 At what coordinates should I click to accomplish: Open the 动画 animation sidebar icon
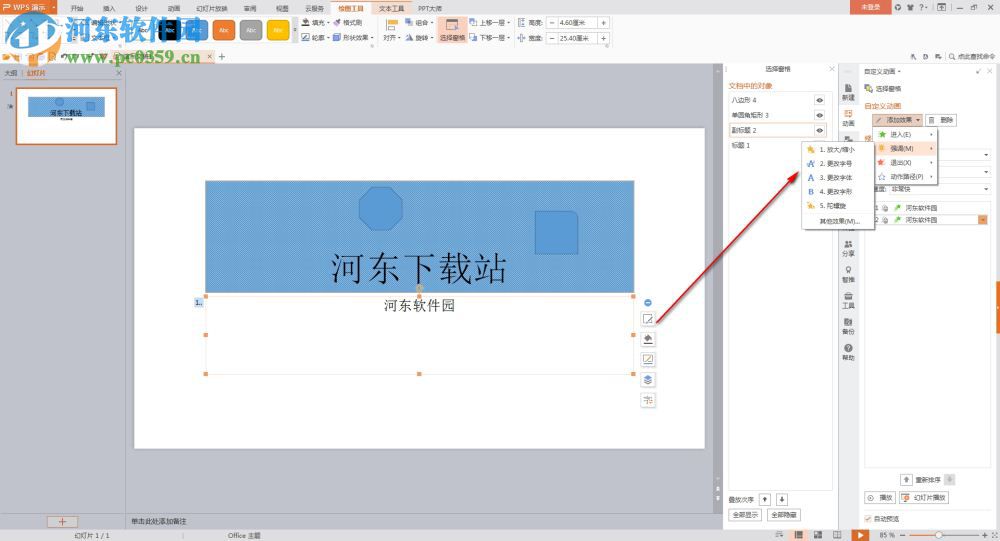coord(848,117)
